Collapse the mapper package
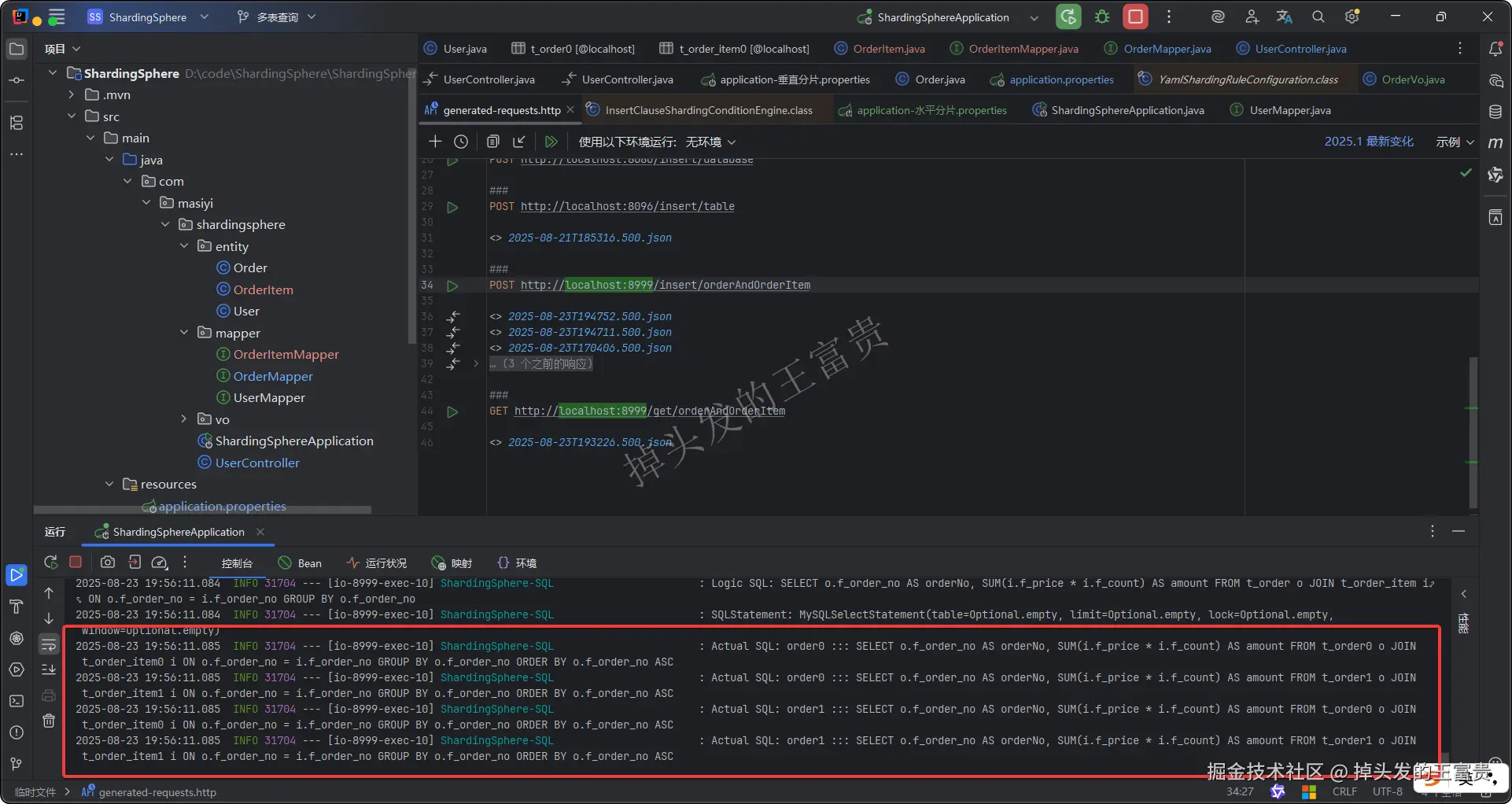1512x804 pixels. (x=184, y=333)
